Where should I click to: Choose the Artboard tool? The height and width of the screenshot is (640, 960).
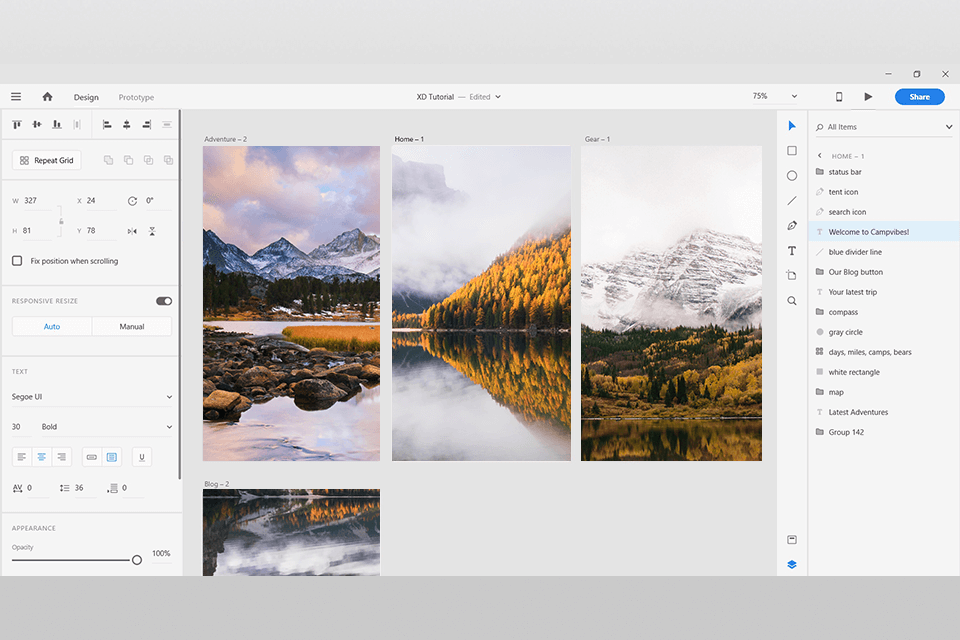(x=792, y=276)
